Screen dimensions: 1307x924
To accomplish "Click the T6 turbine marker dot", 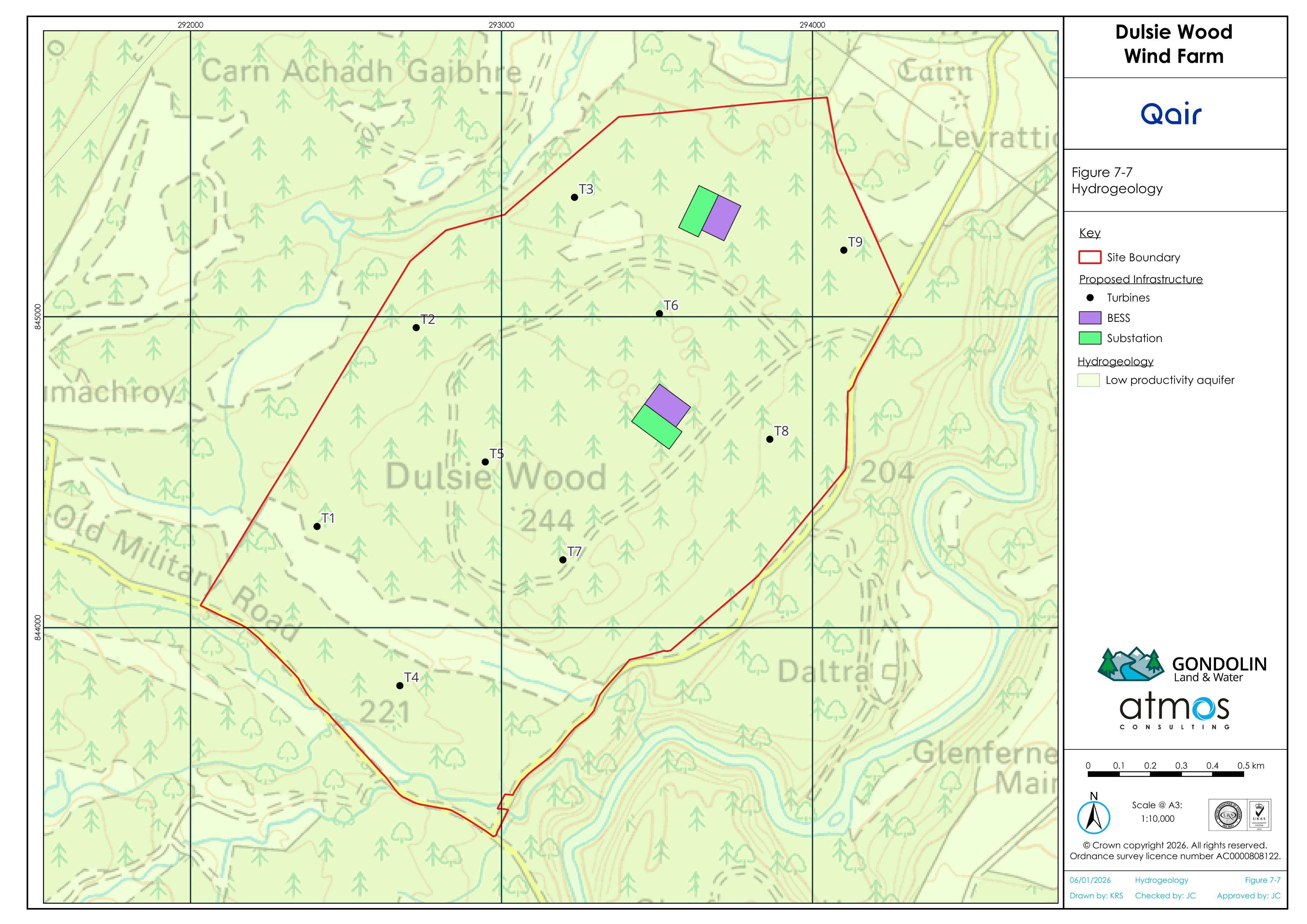I will point(659,314).
